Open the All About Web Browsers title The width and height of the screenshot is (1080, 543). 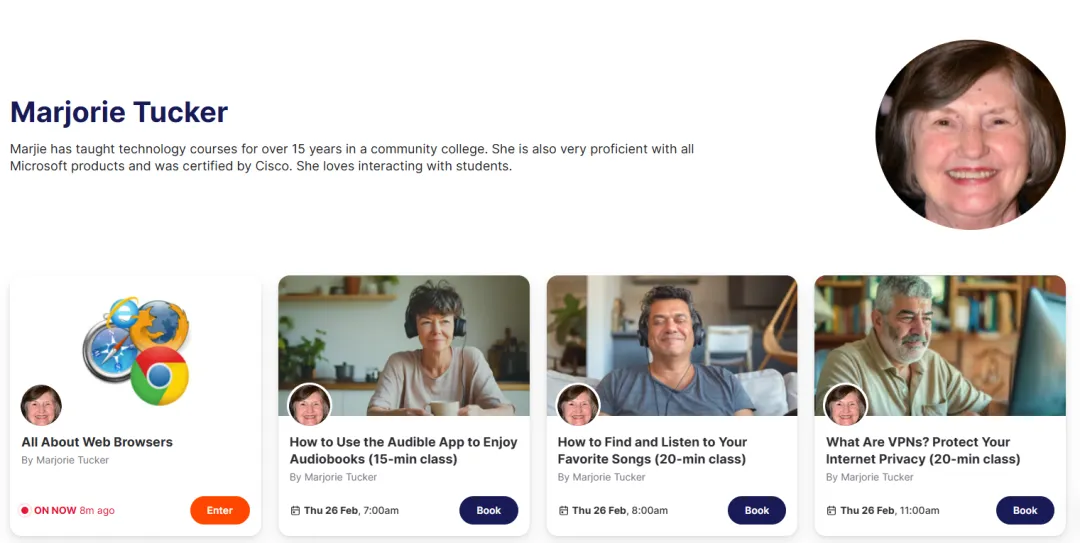pyautogui.click(x=97, y=442)
